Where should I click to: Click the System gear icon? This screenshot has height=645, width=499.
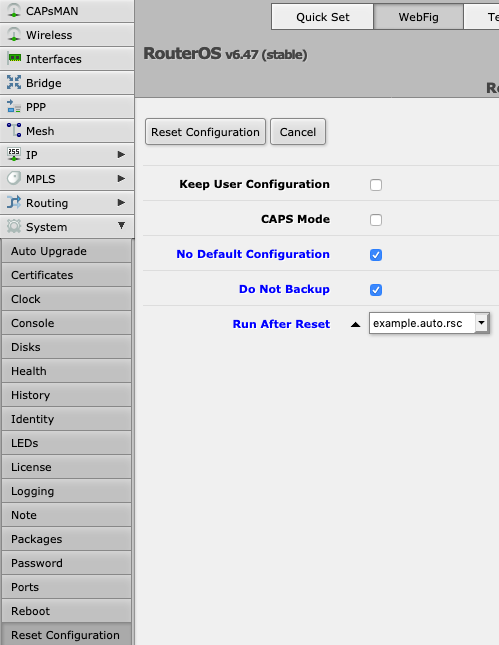14,226
